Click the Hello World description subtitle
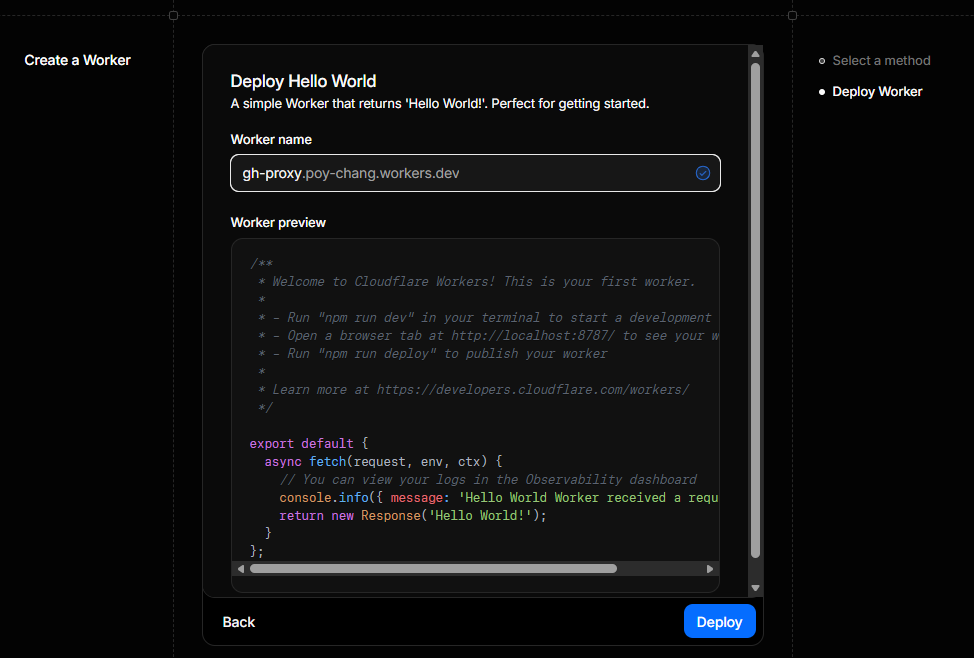 pos(440,104)
